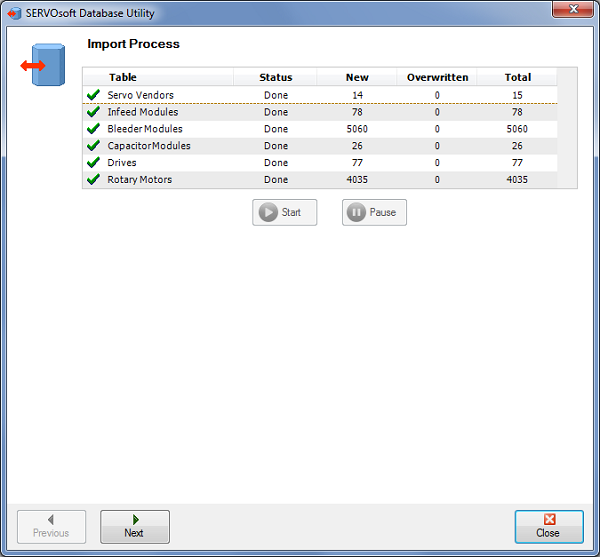The image size is (600, 557).
Task: Click the green checkmark beside Servo Vendors
Action: coord(93,95)
